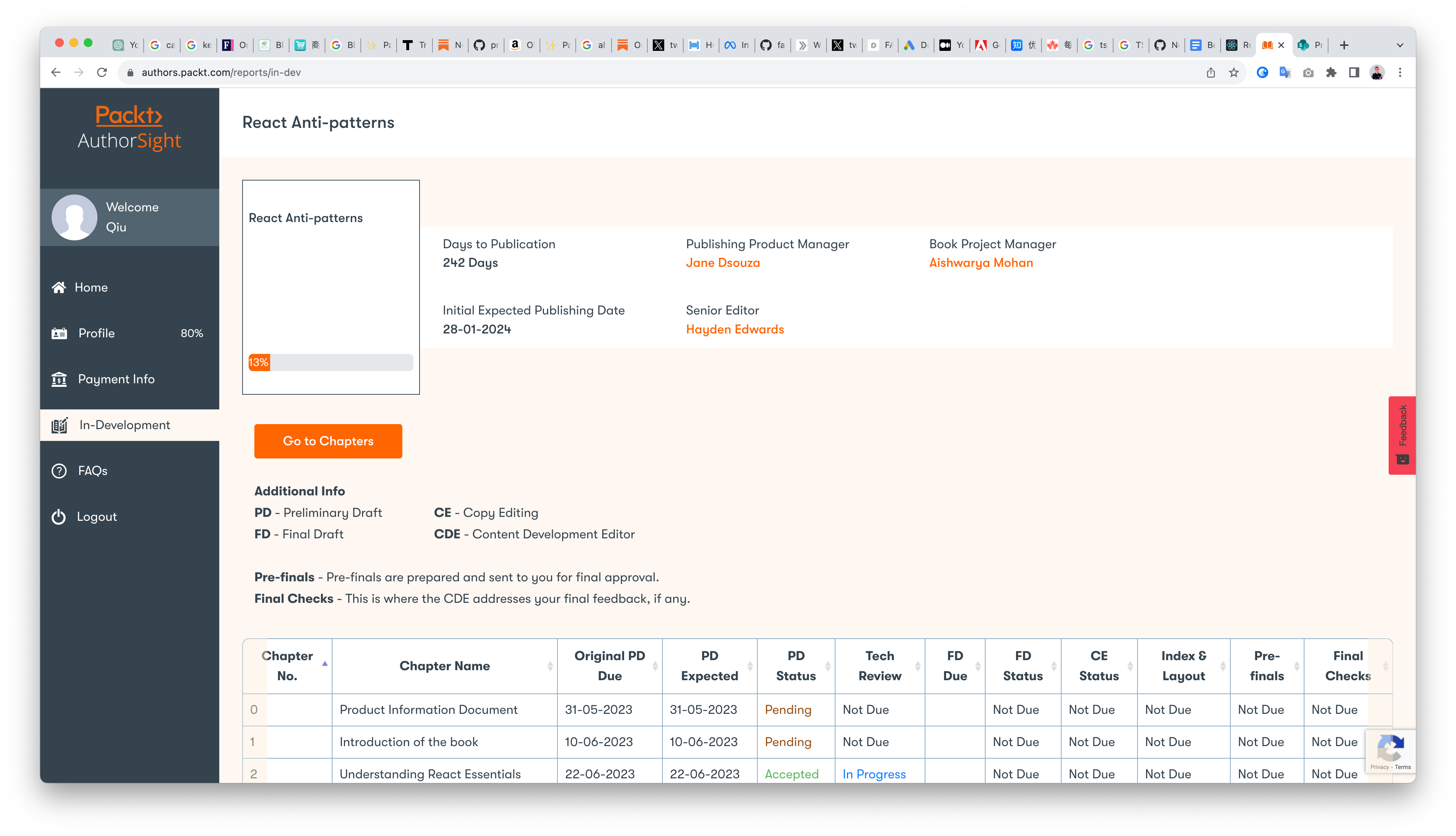Click the Logout power icon
1456x836 pixels.
[58, 517]
